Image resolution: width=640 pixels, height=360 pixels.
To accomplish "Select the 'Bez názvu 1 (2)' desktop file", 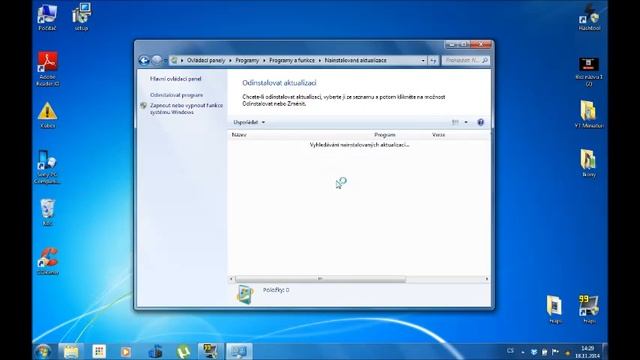I will [x=589, y=72].
